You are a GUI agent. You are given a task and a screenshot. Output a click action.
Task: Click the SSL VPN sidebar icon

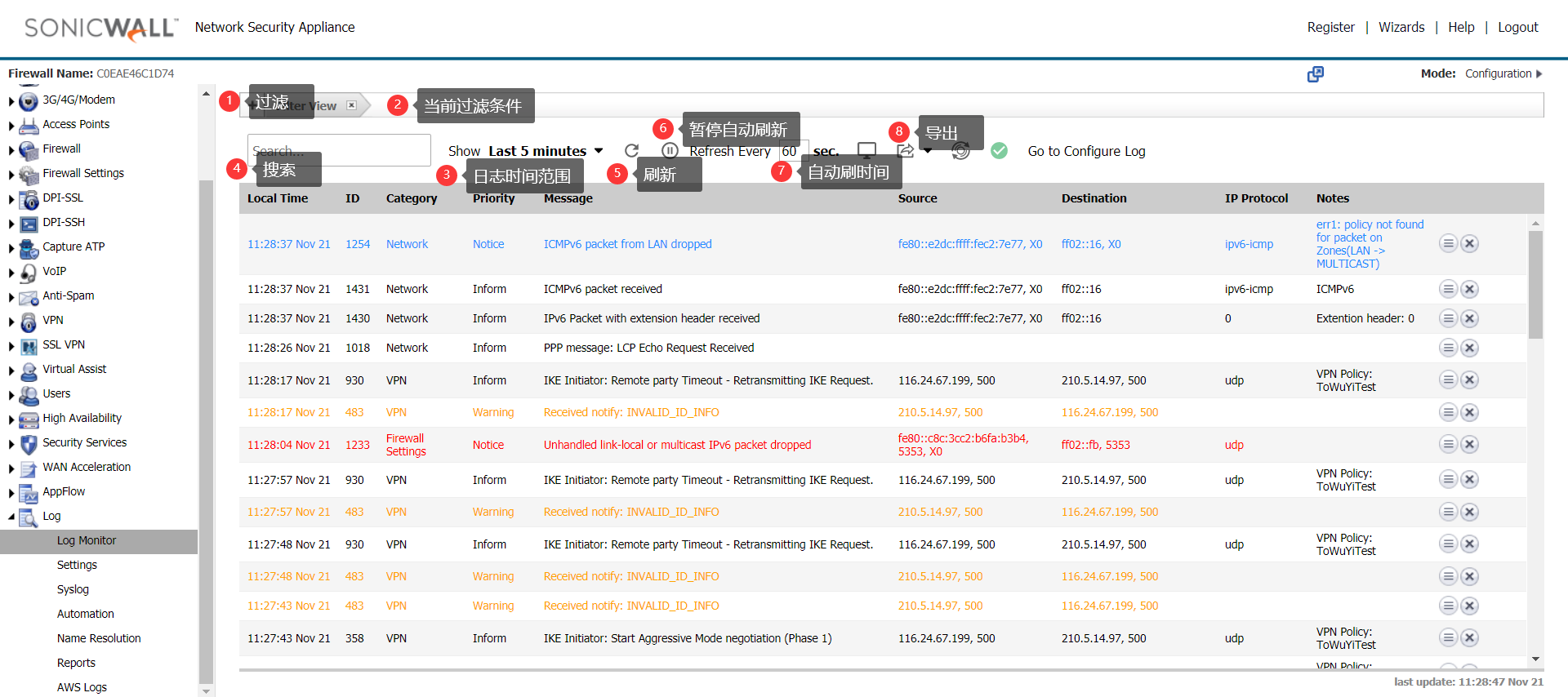[29, 346]
